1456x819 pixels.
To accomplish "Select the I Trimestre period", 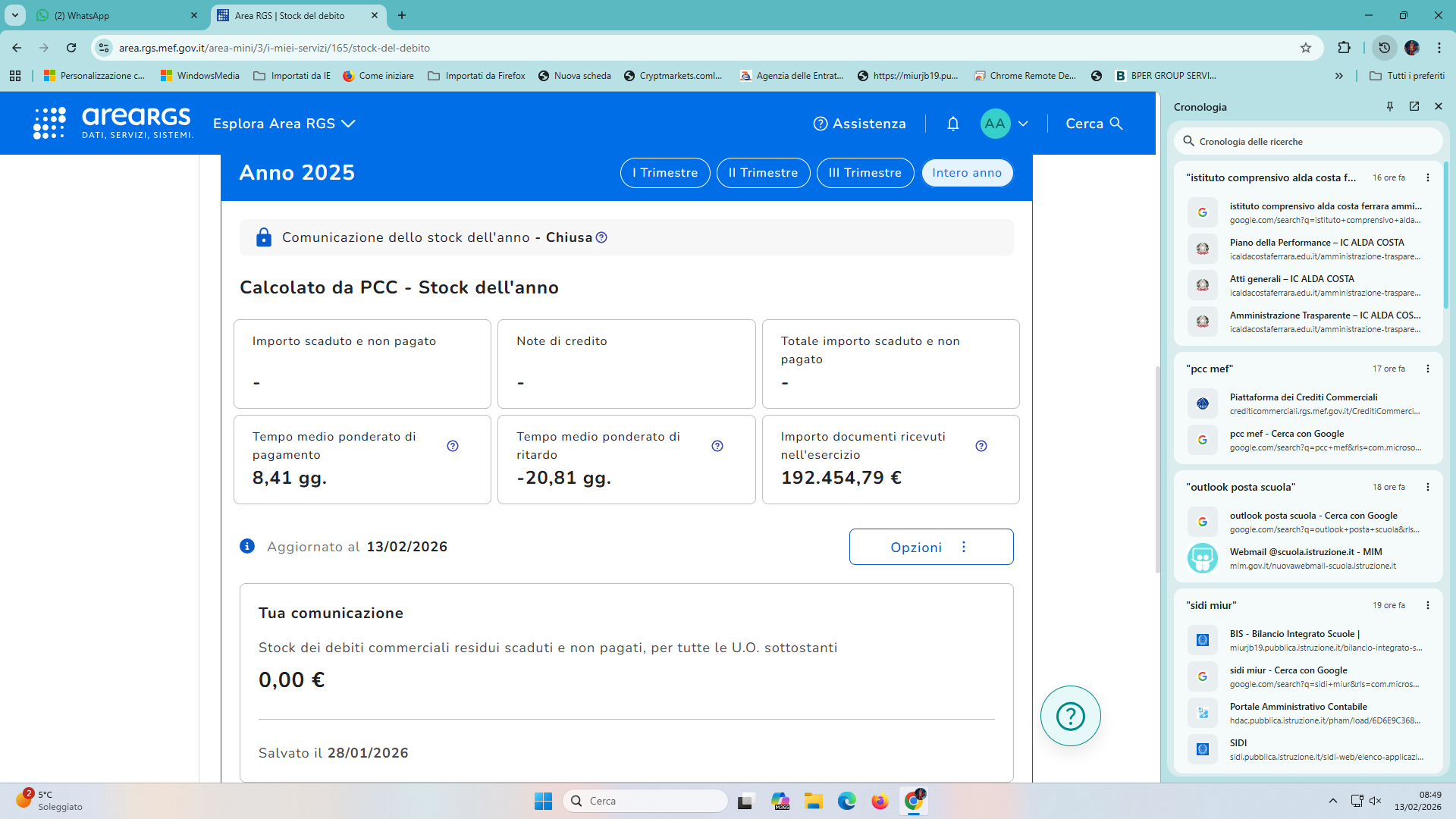I will point(665,173).
